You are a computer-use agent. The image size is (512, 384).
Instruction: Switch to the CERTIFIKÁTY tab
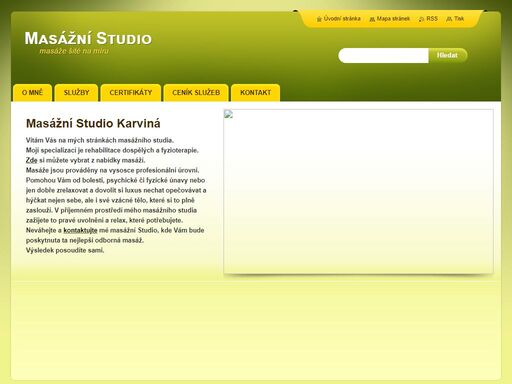(131, 93)
